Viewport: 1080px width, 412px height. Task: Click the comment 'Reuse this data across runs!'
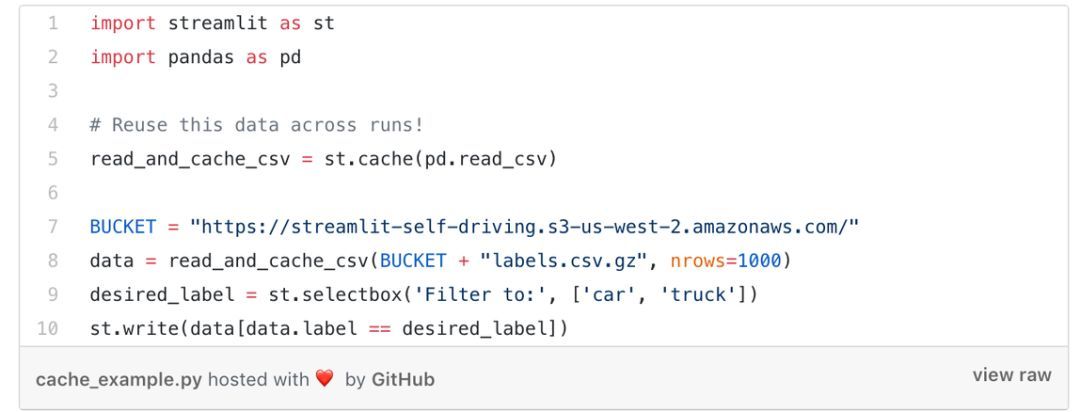[x=256, y=125]
